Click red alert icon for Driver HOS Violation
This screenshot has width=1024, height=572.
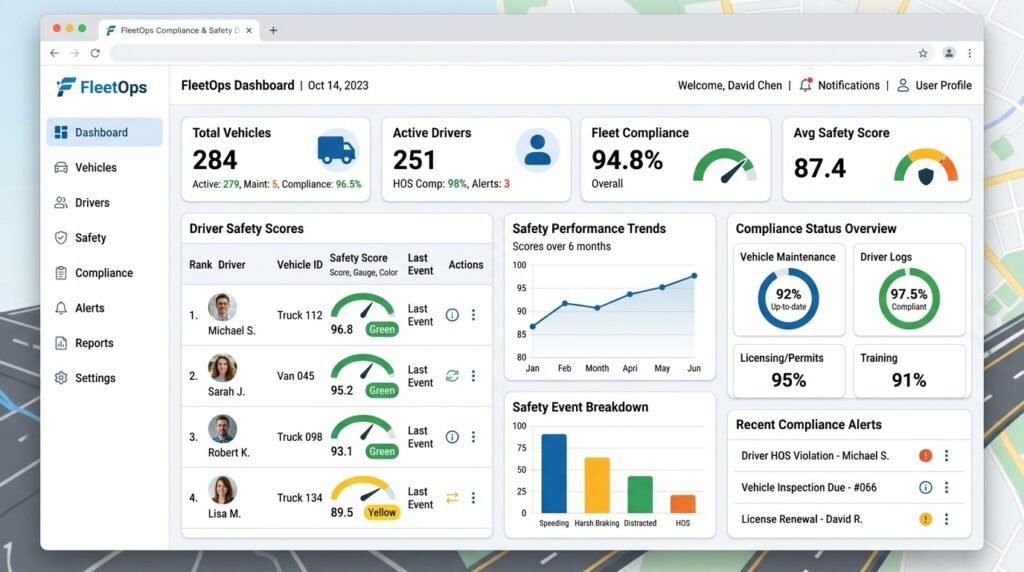pyautogui.click(x=925, y=456)
